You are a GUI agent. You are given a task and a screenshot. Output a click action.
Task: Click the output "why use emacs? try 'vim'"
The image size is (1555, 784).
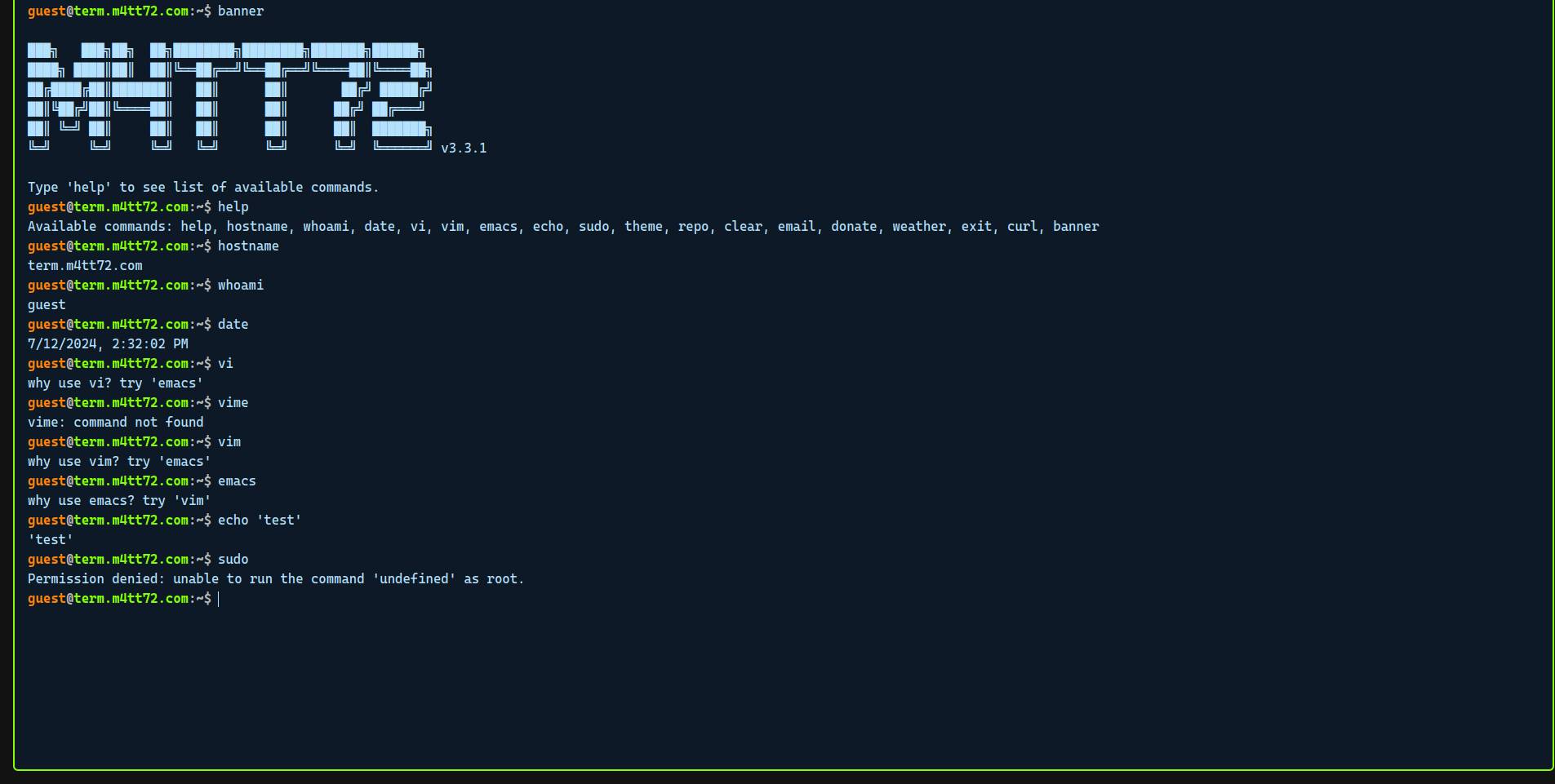click(119, 501)
